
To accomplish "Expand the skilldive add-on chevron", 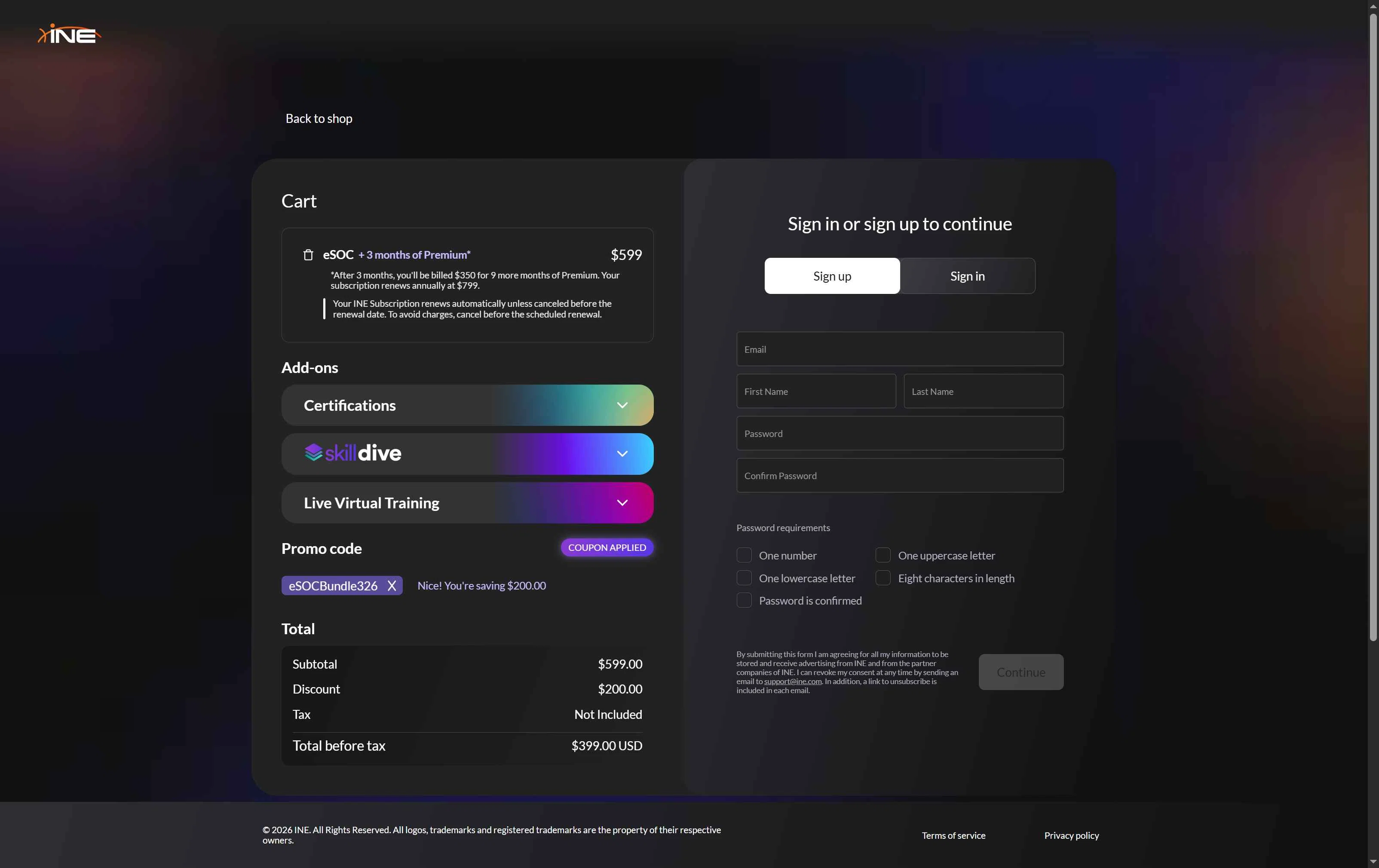I will click(622, 453).
